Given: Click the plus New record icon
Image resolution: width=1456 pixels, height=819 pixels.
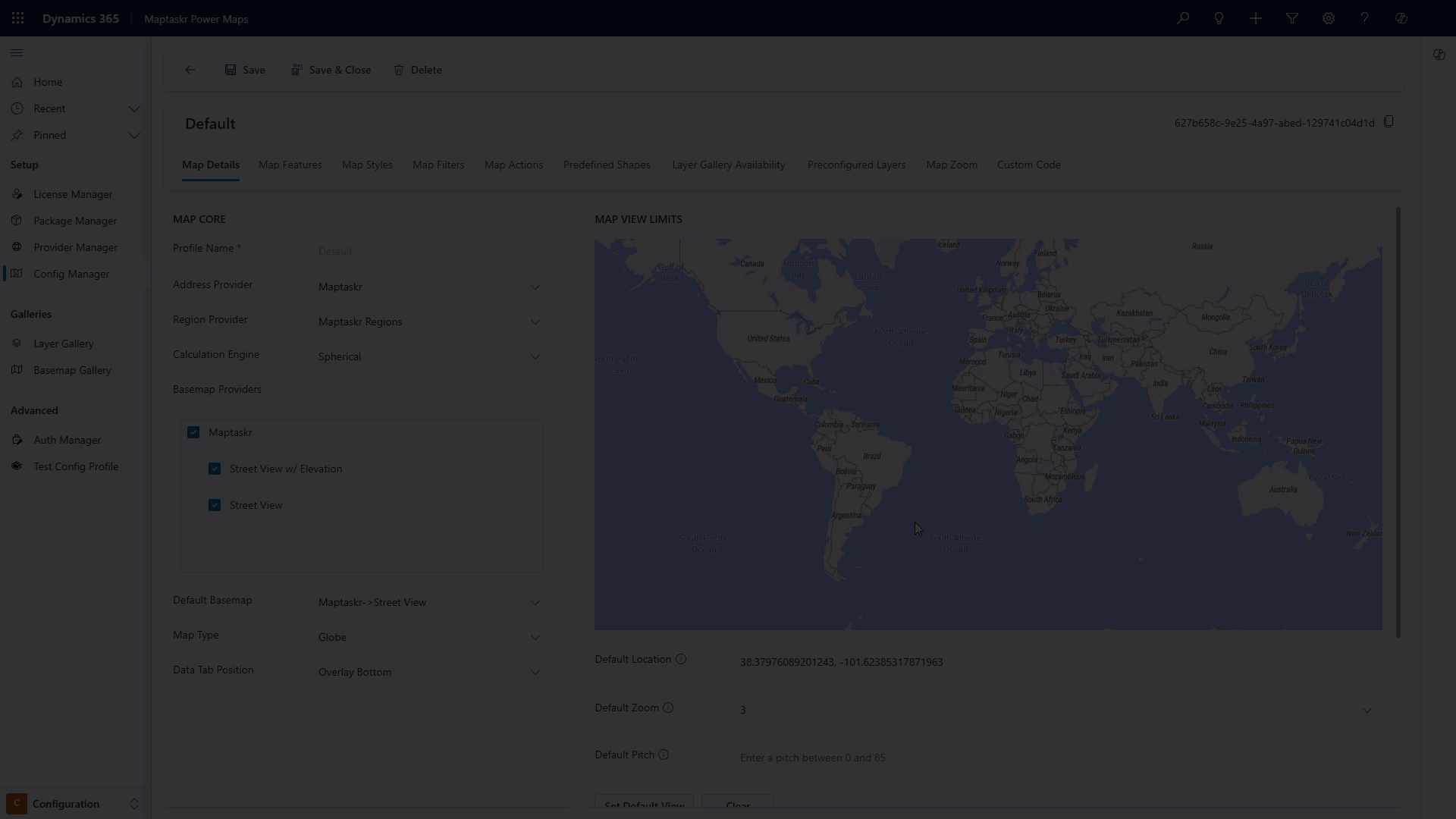Looking at the screenshot, I should click(1255, 18).
